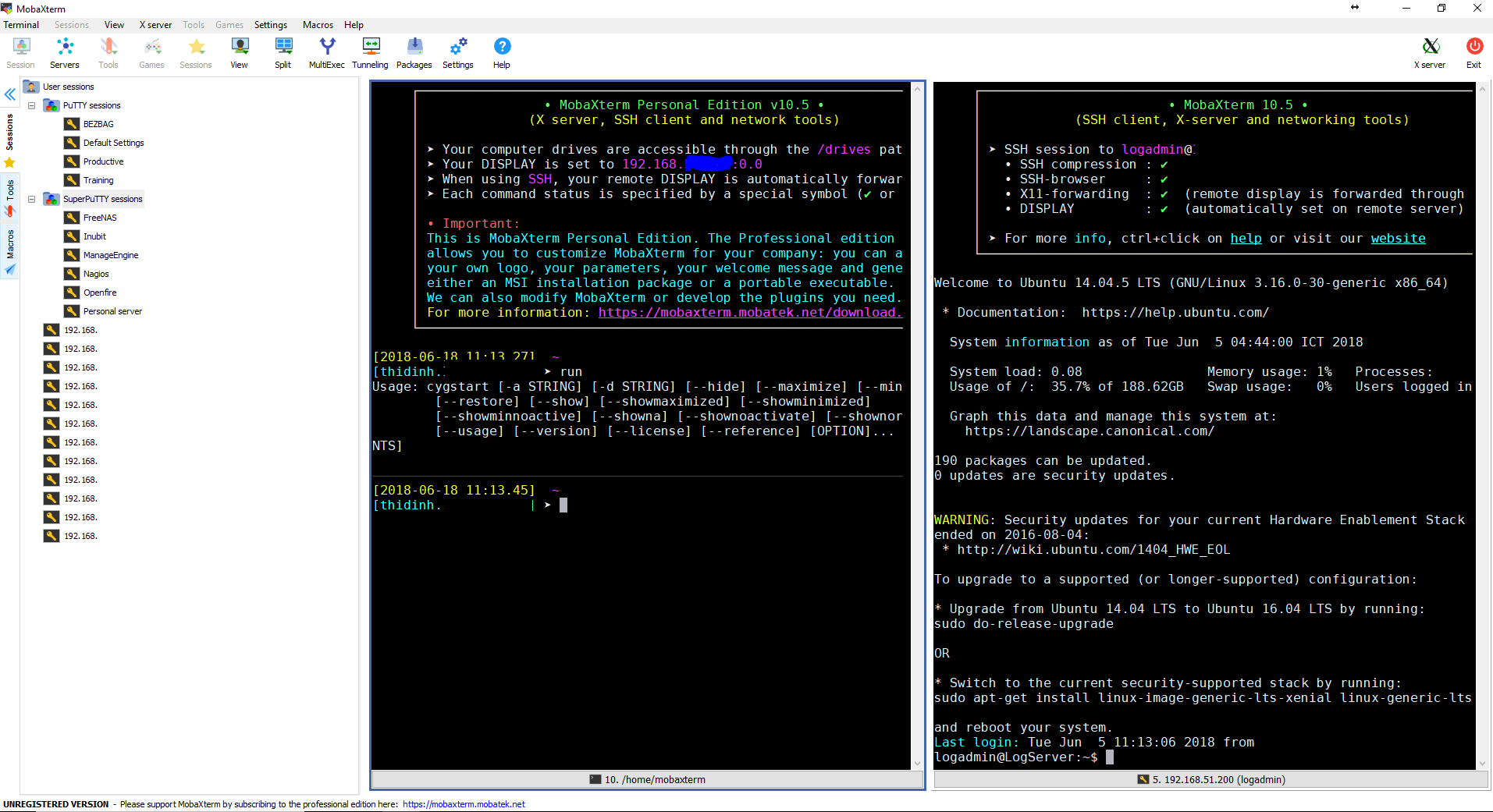Open the Settings gears toolbar icon
This screenshot has width=1493, height=812.
(458, 53)
